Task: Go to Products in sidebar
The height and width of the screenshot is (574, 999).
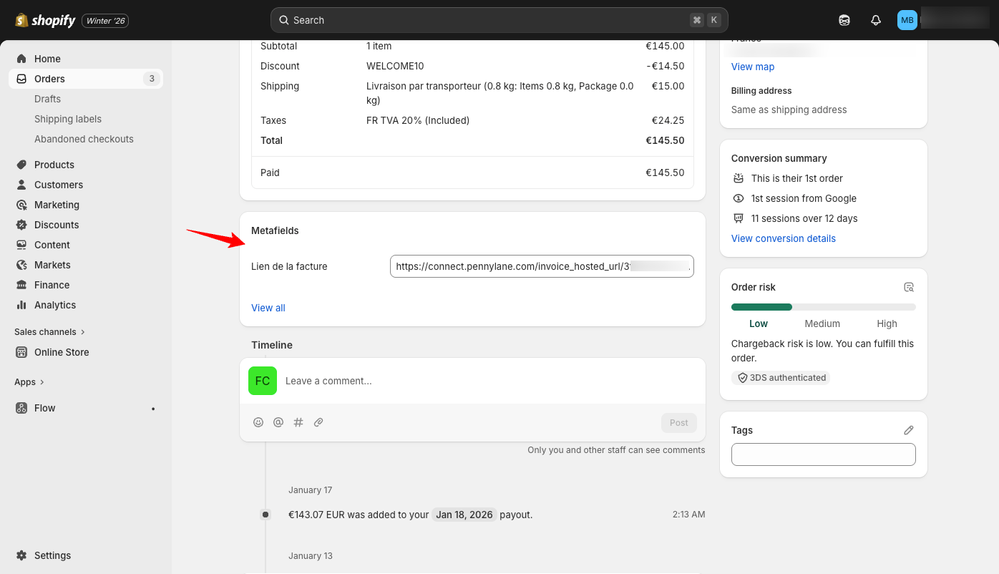Action: point(54,165)
